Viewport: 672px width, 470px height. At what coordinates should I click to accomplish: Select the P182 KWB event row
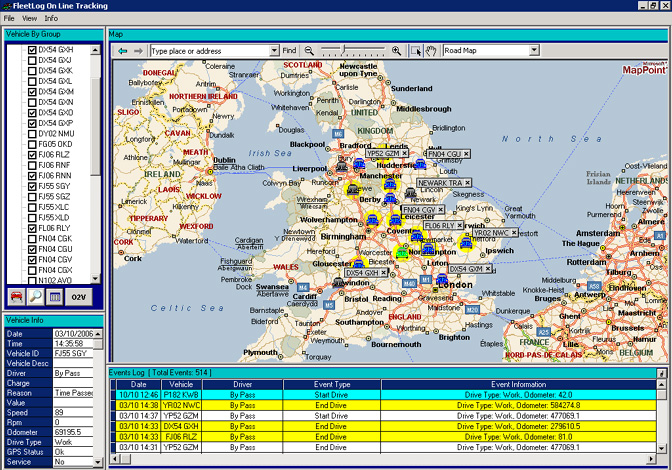coord(386,395)
